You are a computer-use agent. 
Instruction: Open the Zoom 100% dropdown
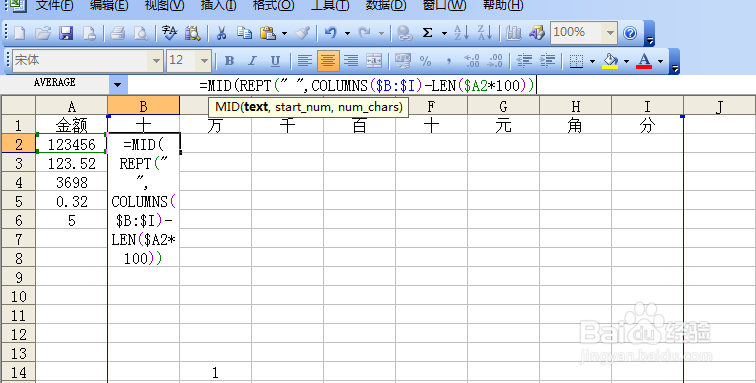click(x=610, y=33)
